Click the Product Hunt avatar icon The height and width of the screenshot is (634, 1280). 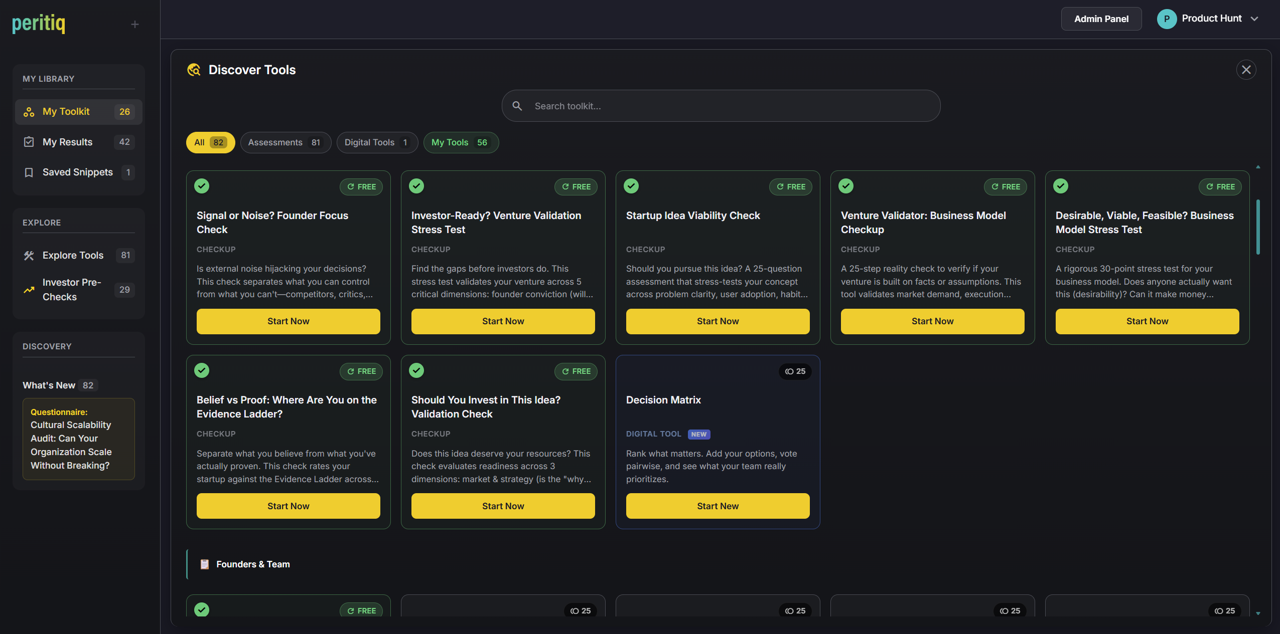click(1166, 19)
